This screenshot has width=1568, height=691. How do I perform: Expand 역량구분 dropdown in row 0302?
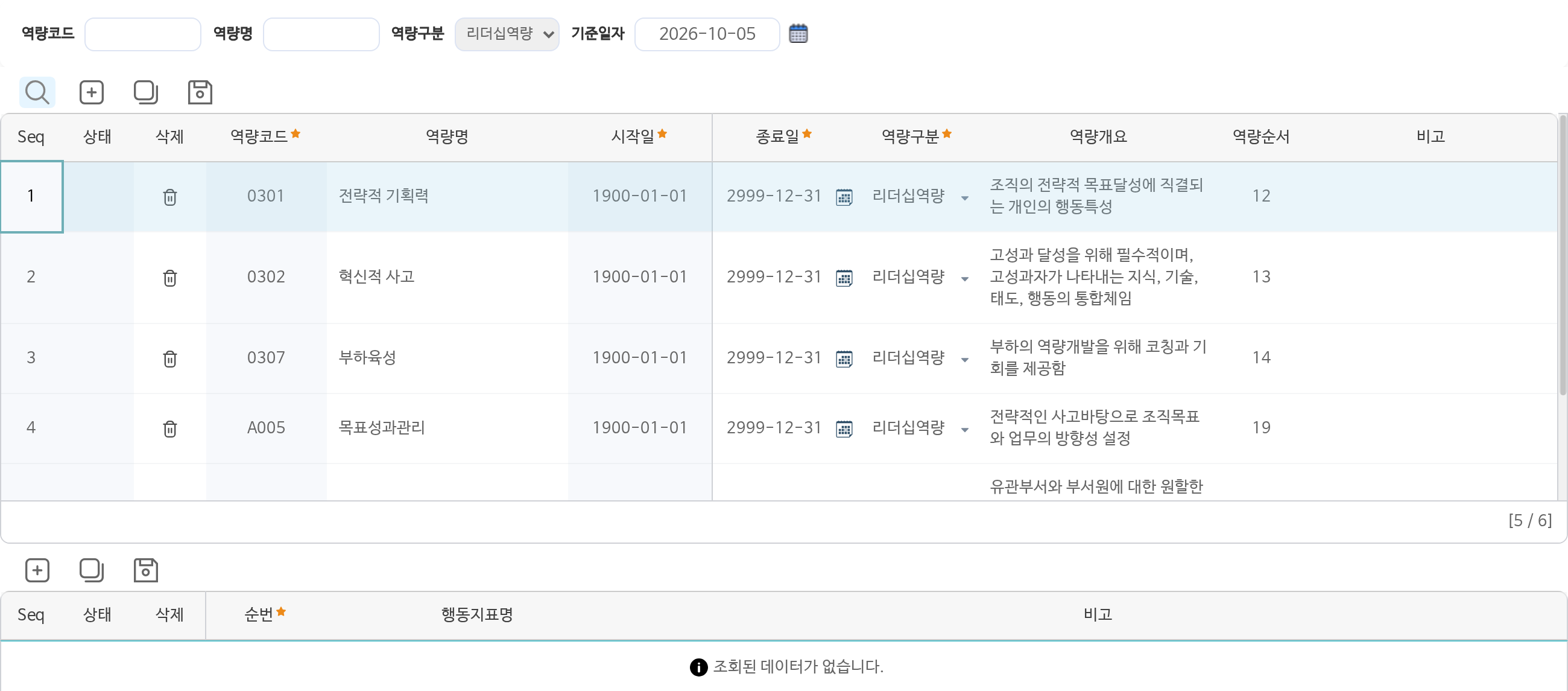tap(964, 279)
